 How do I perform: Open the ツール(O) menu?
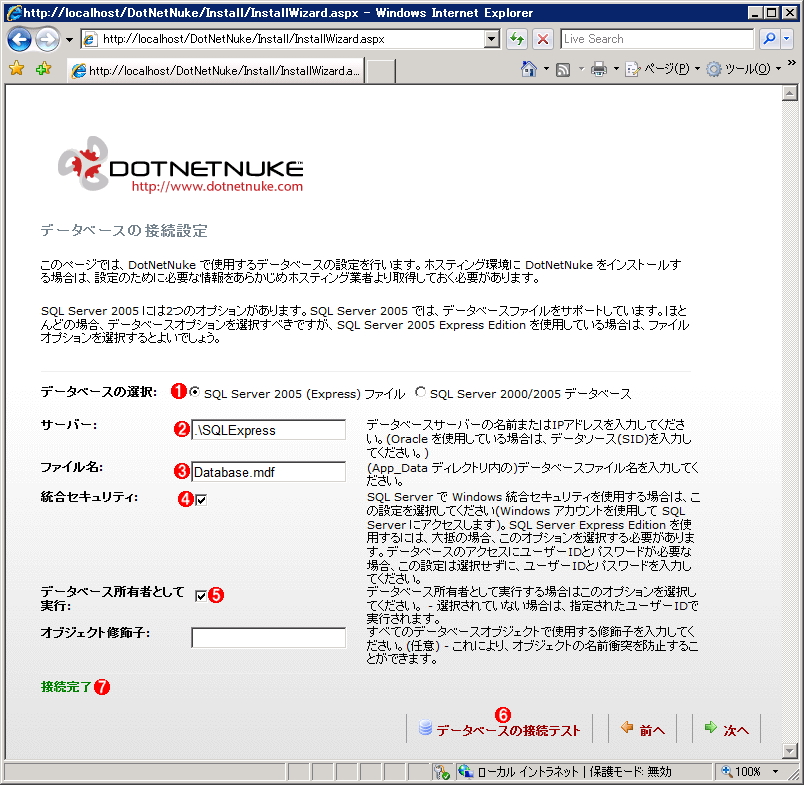pos(743,69)
